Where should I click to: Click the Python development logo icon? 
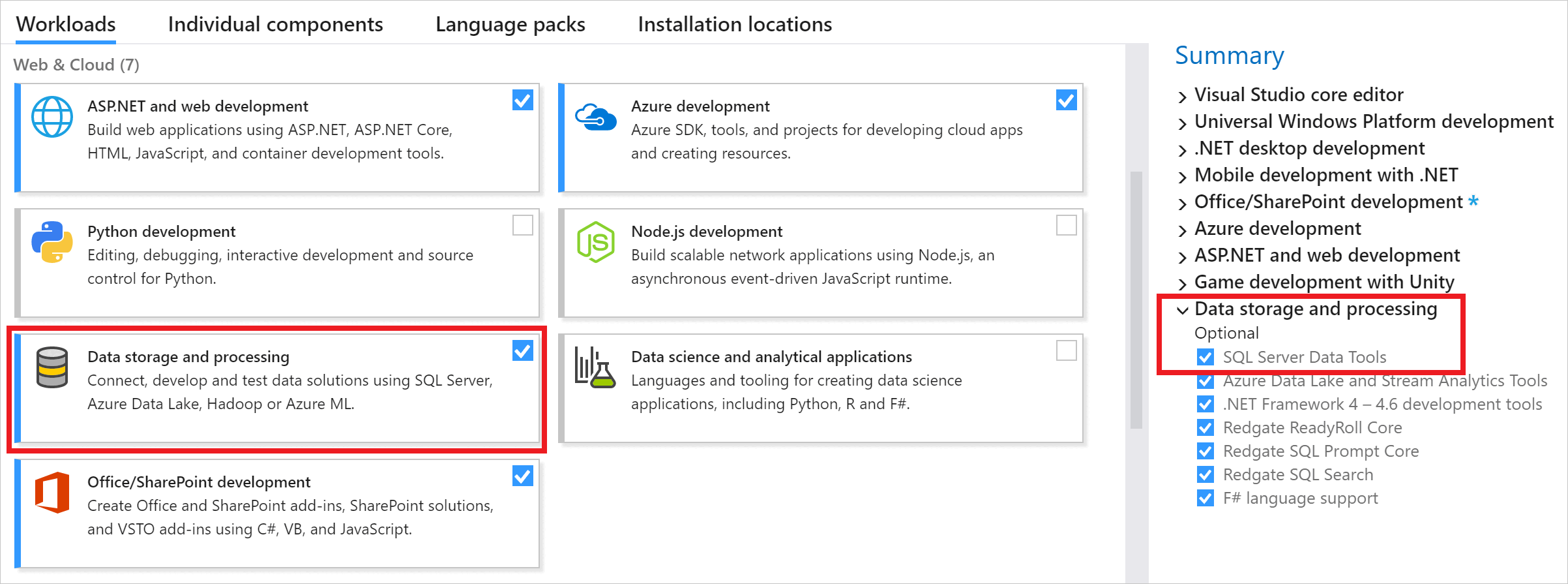click(x=52, y=242)
